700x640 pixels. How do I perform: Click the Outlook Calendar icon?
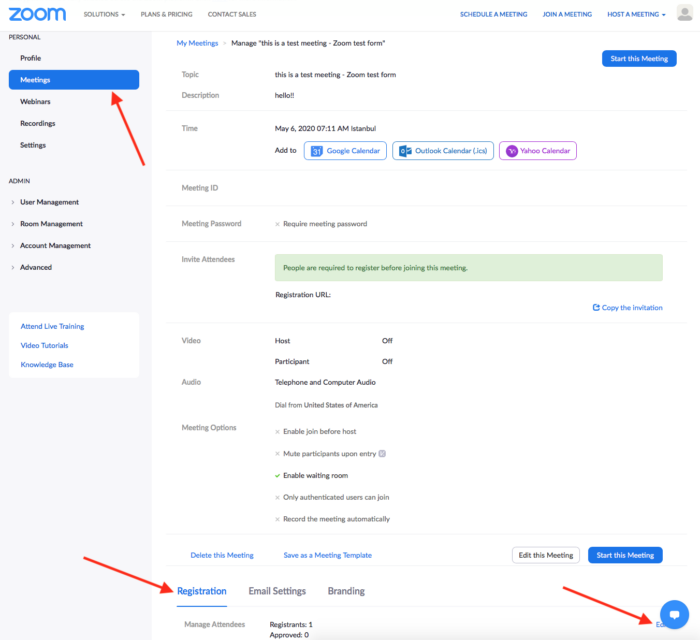[405, 151]
